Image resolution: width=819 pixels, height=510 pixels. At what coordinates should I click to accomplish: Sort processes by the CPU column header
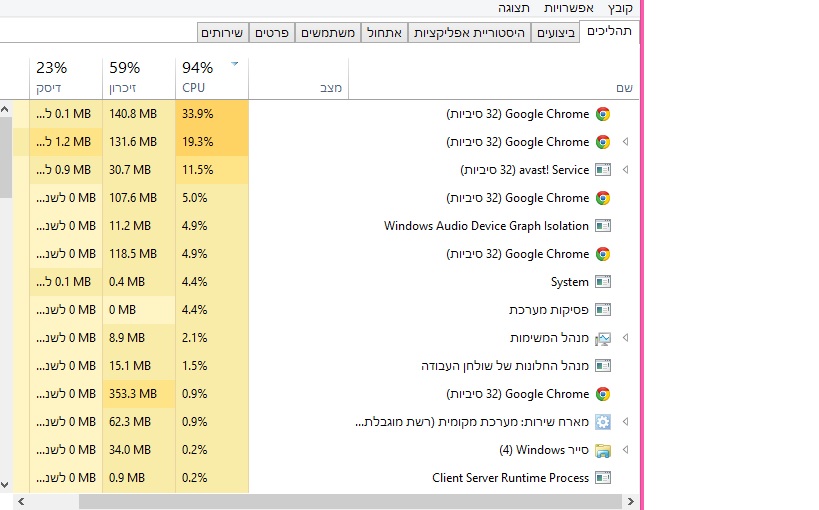(211, 77)
